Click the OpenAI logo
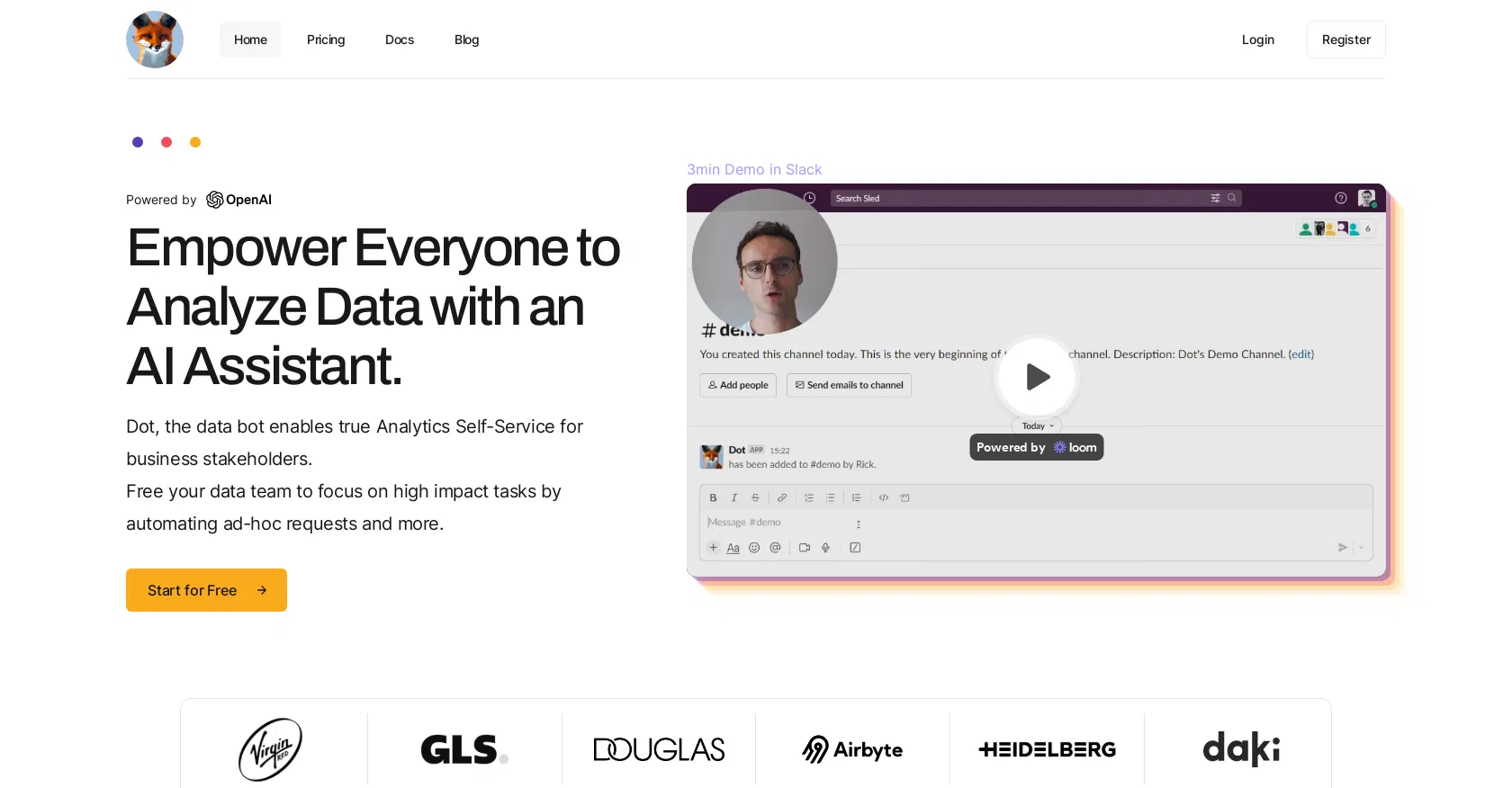The image size is (1512, 788). 239,200
